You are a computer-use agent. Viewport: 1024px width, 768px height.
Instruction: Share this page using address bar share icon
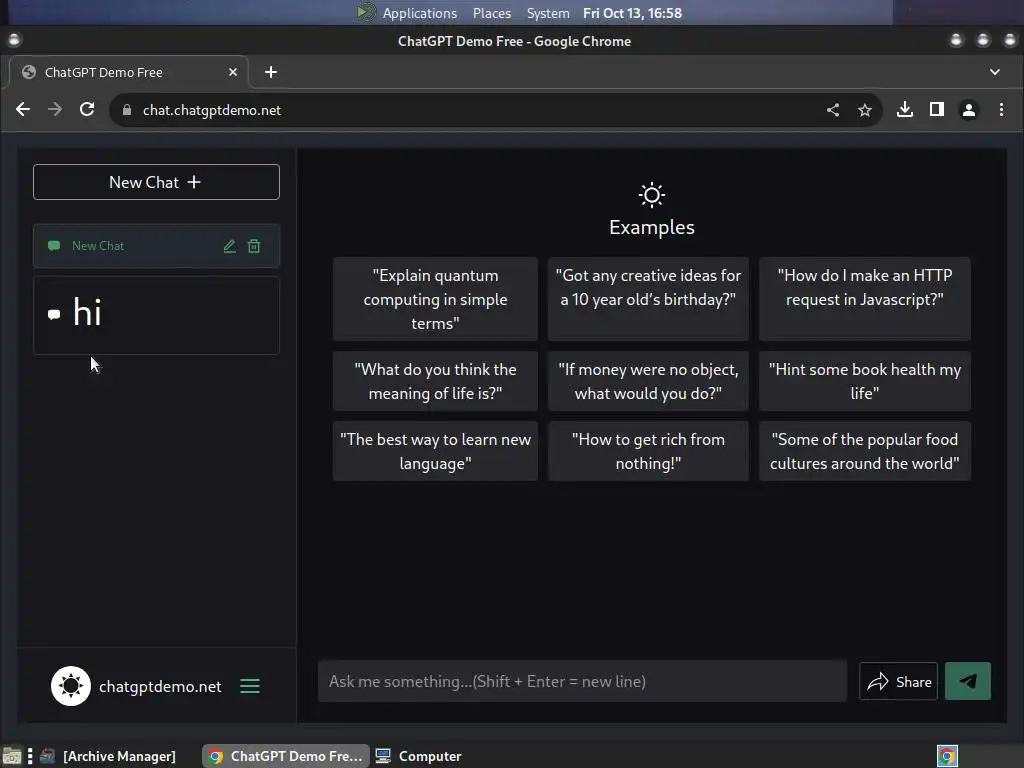pyautogui.click(x=833, y=110)
